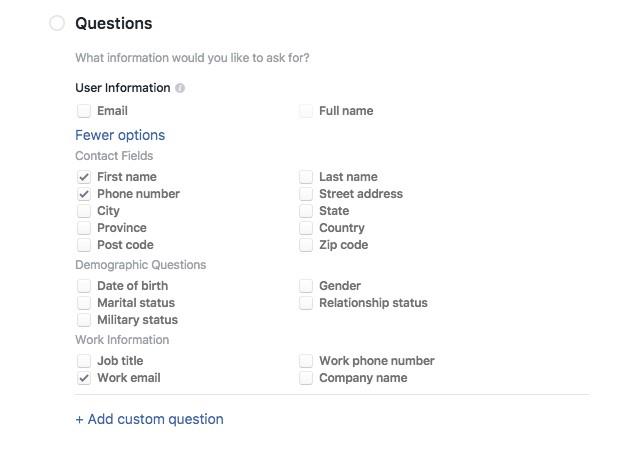Tick the Work phone number checkbox
This screenshot has width=628, height=454.
pyautogui.click(x=306, y=361)
